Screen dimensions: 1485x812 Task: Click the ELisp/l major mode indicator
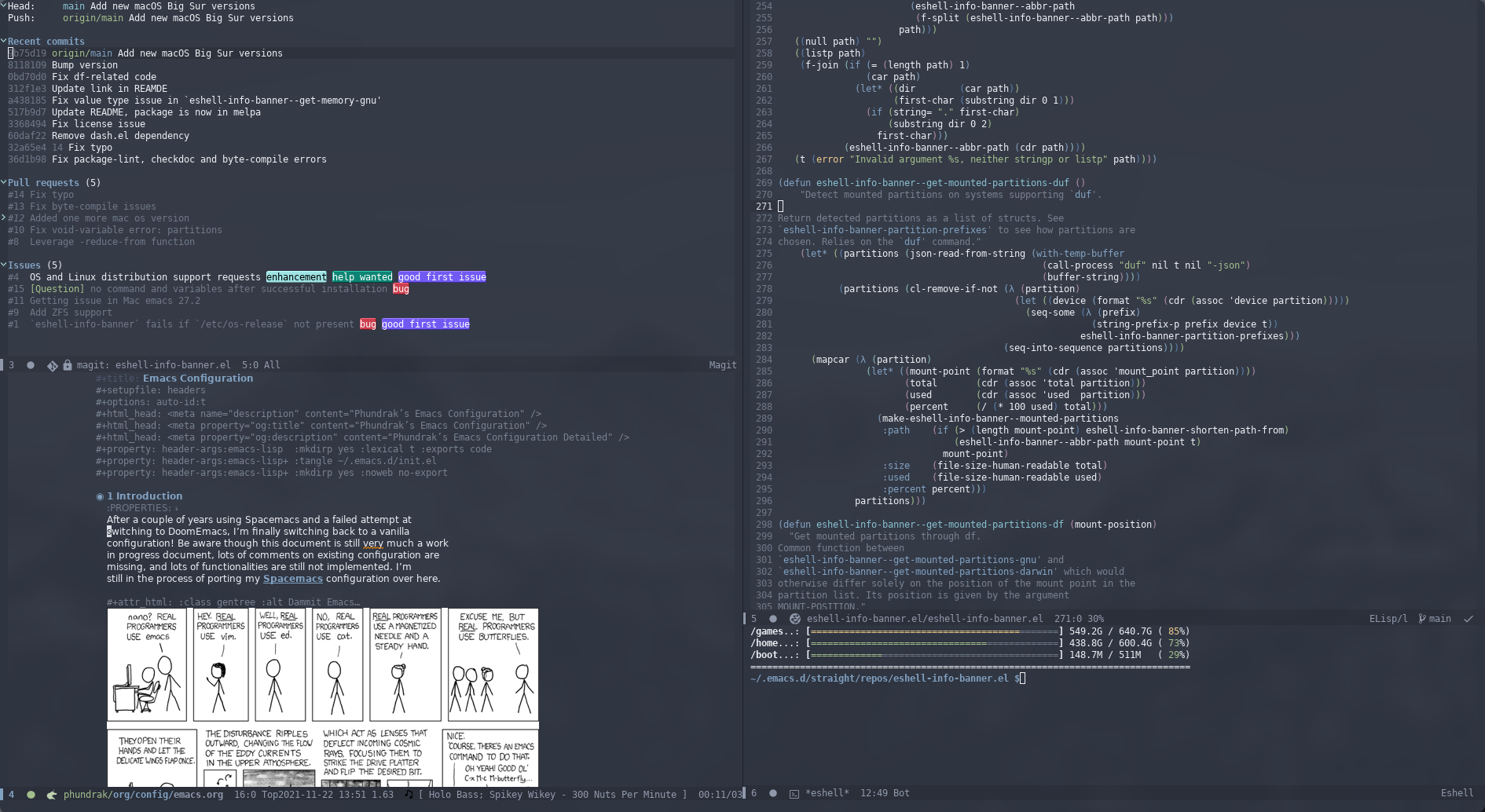[x=1388, y=619]
